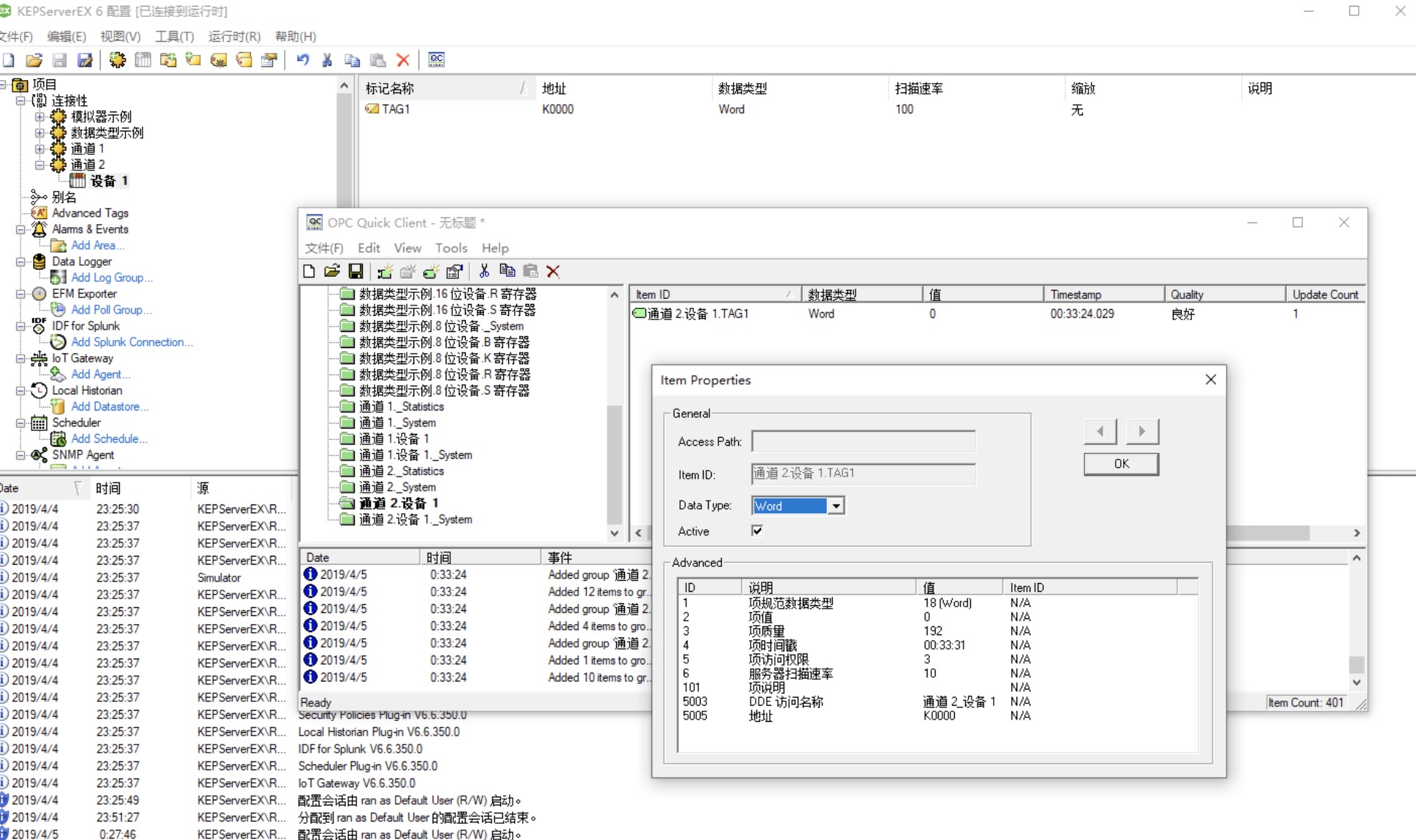The width and height of the screenshot is (1416, 840).
Task: Click OK button in Item Properties
Action: point(1121,464)
